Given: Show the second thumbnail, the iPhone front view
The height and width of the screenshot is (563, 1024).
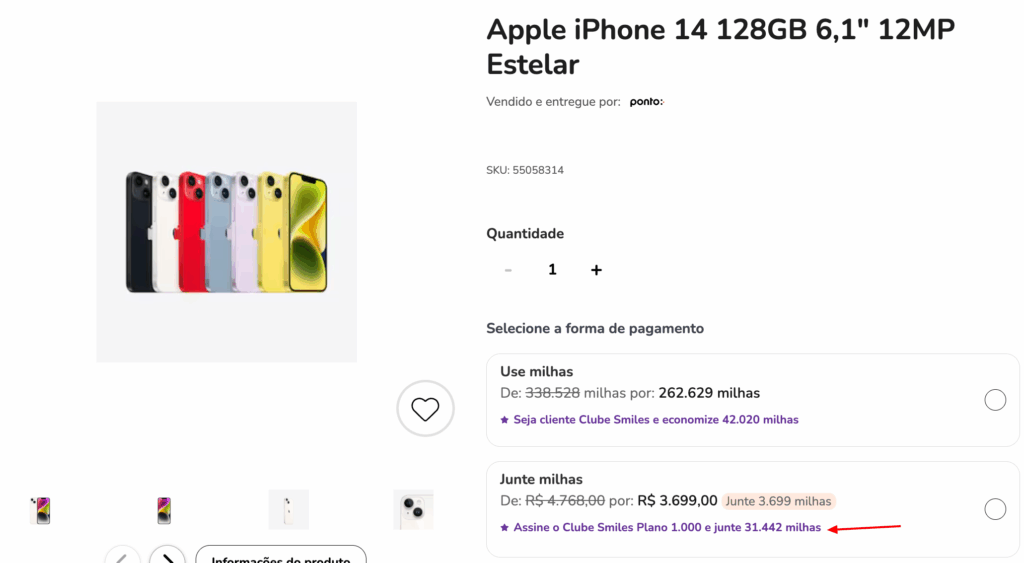Looking at the screenshot, I should coord(164,510).
